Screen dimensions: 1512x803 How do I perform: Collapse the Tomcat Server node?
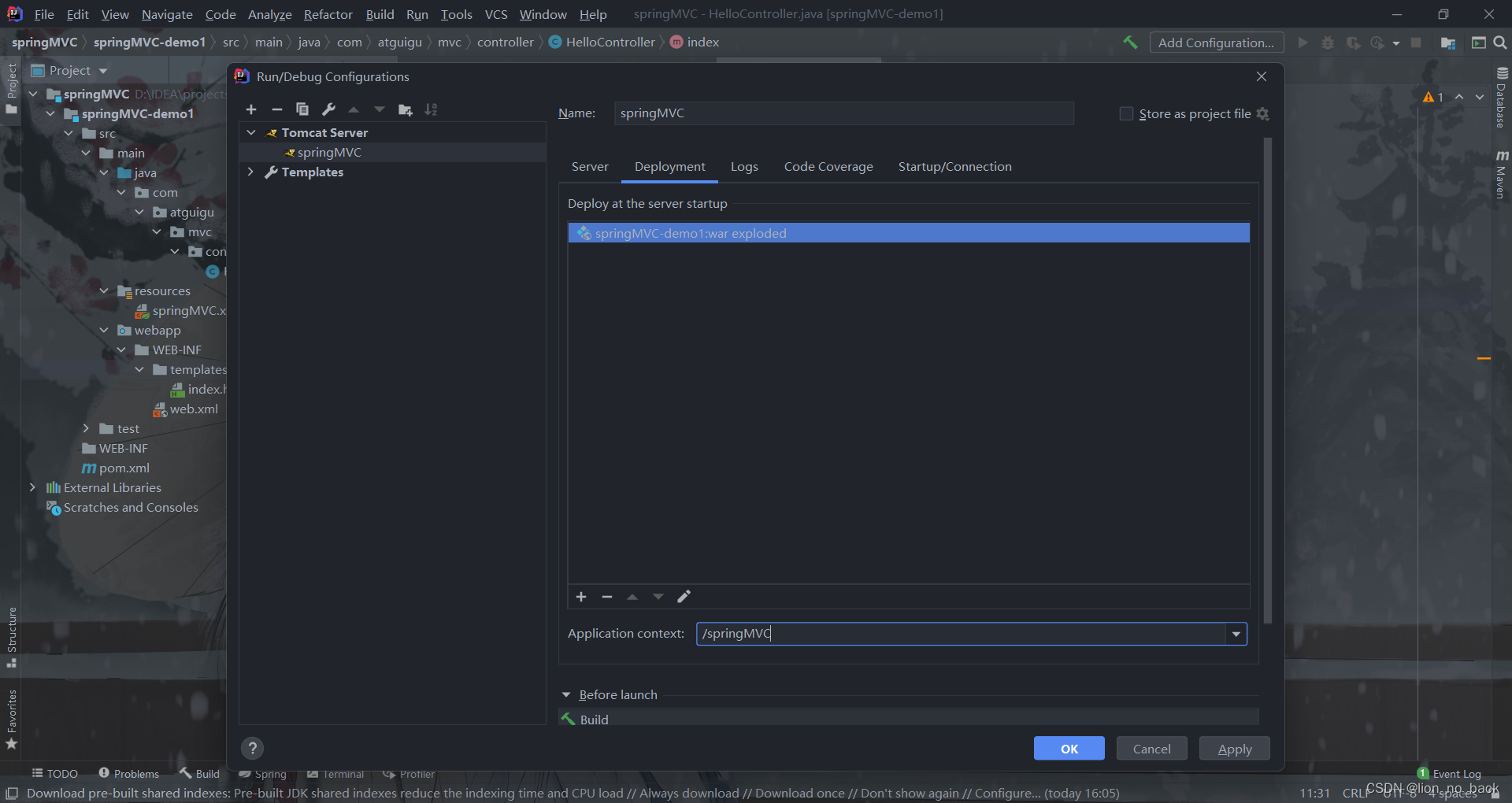coord(251,132)
